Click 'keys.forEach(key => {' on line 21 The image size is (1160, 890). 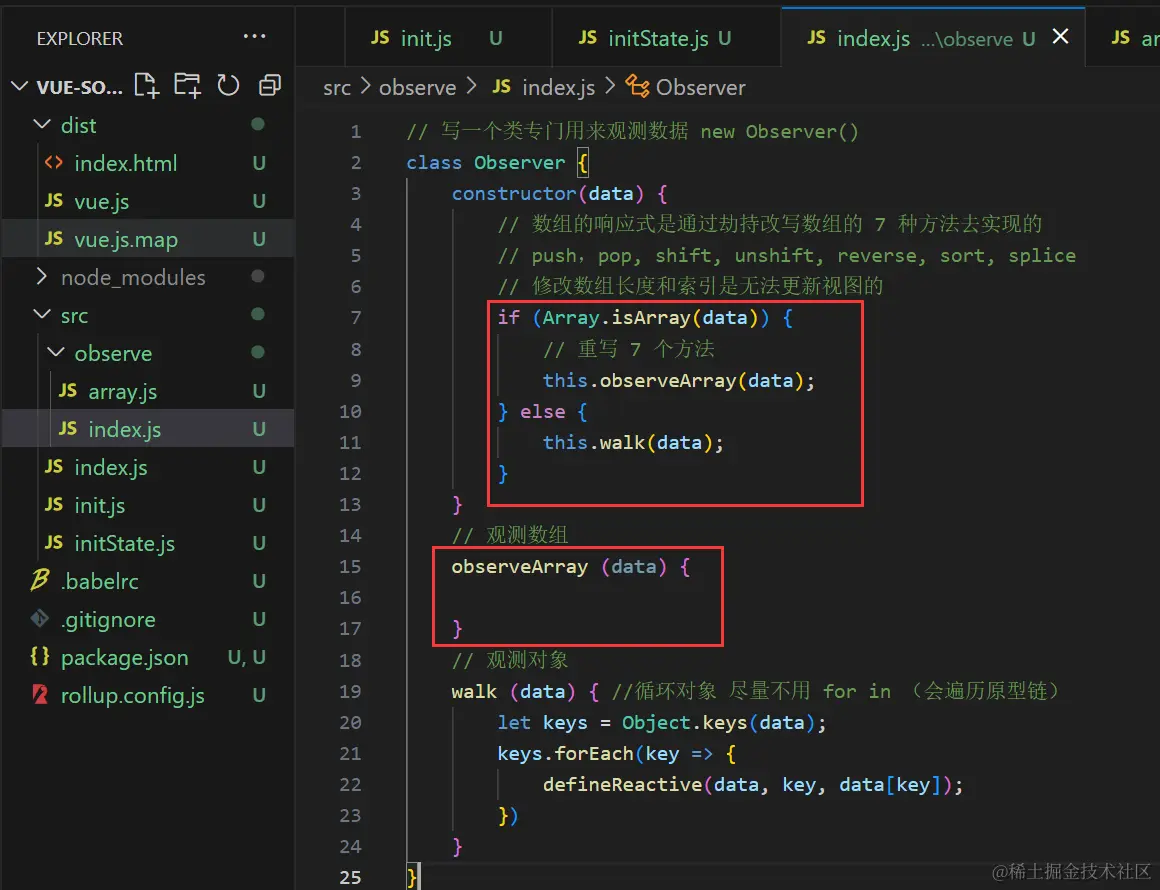[616, 754]
